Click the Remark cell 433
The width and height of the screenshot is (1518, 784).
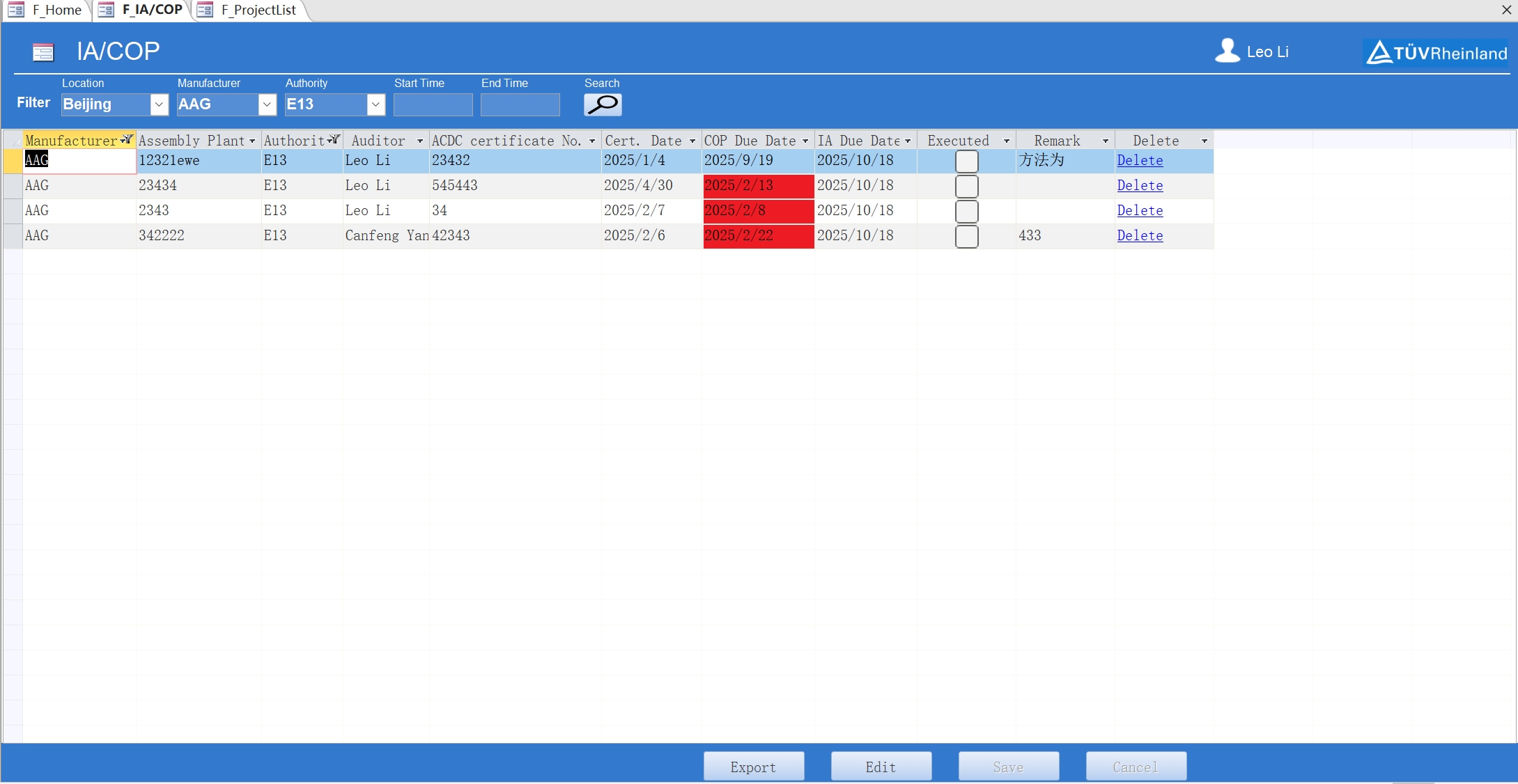[x=1065, y=236]
